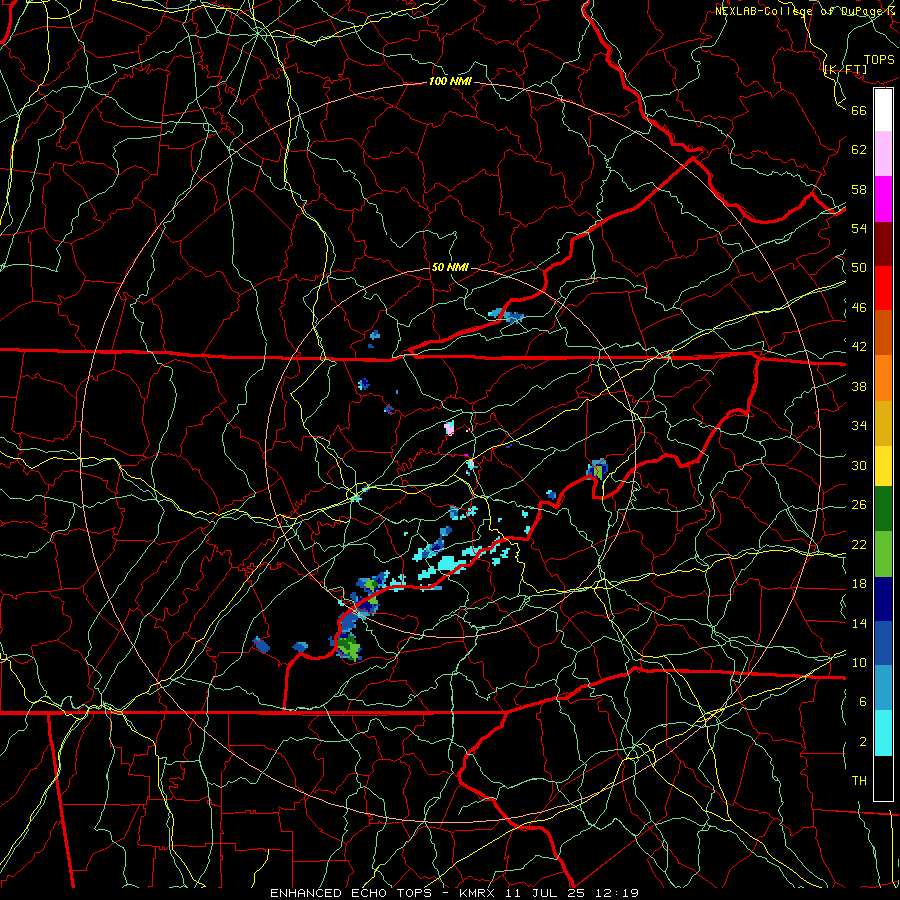Click the '58' legend value
The height and width of the screenshot is (900, 900).
click(x=859, y=189)
